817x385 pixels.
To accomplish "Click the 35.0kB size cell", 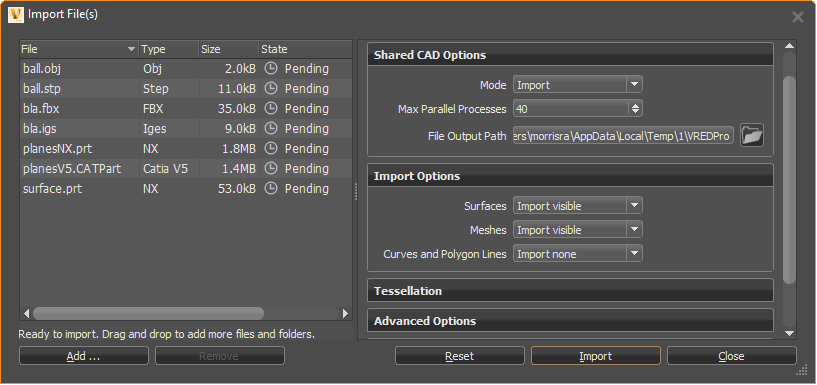I will coord(229,108).
